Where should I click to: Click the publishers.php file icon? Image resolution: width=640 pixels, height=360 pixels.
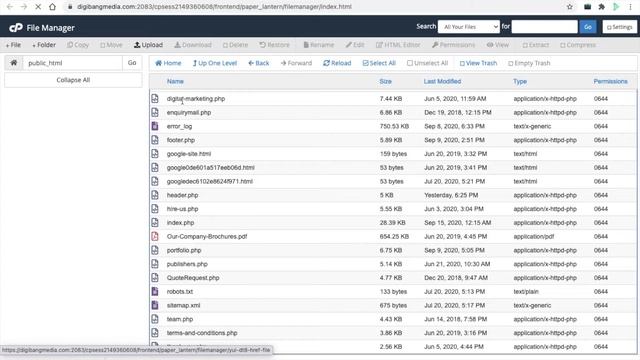point(155,264)
